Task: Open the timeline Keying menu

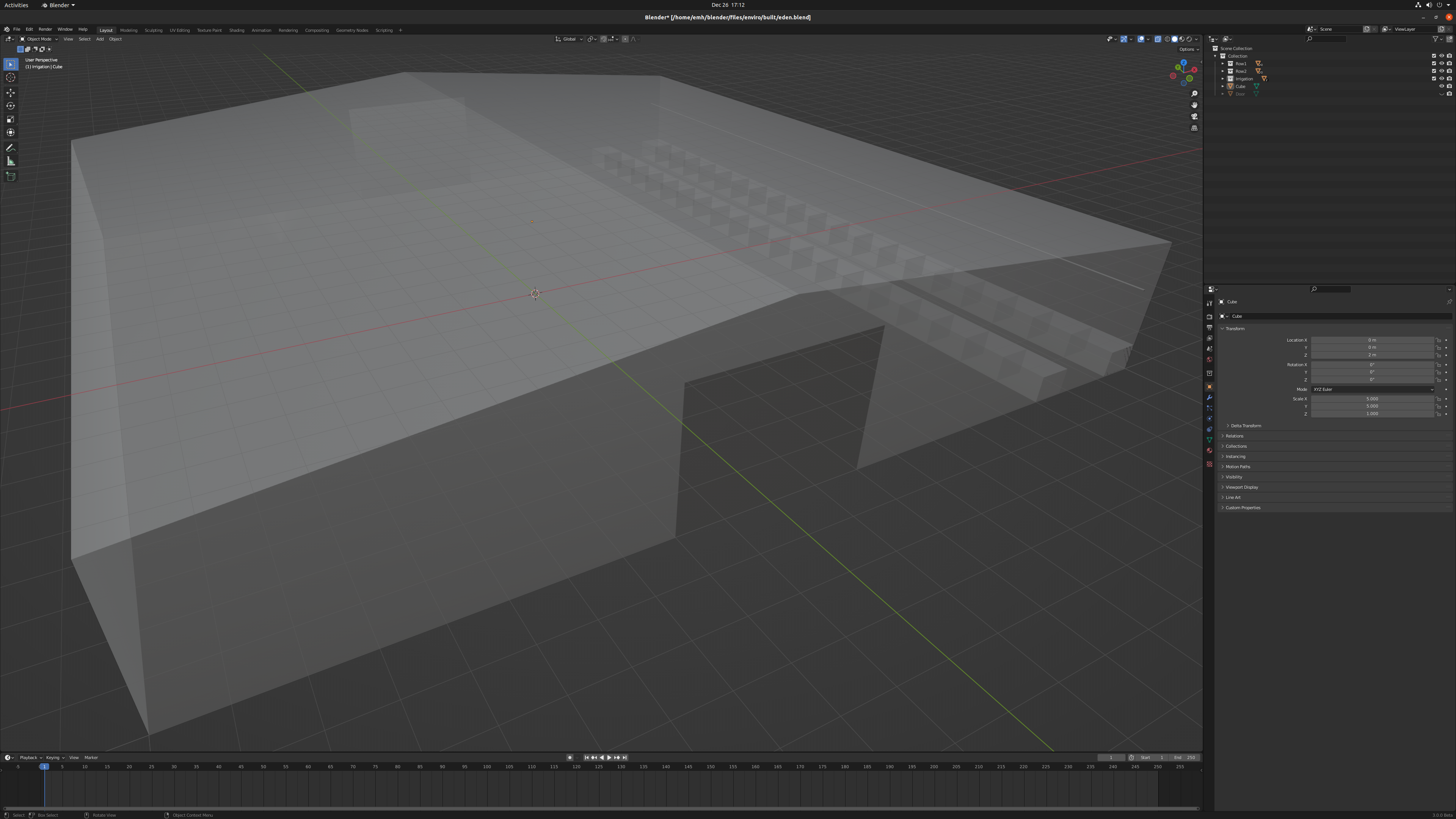Action: (55, 758)
